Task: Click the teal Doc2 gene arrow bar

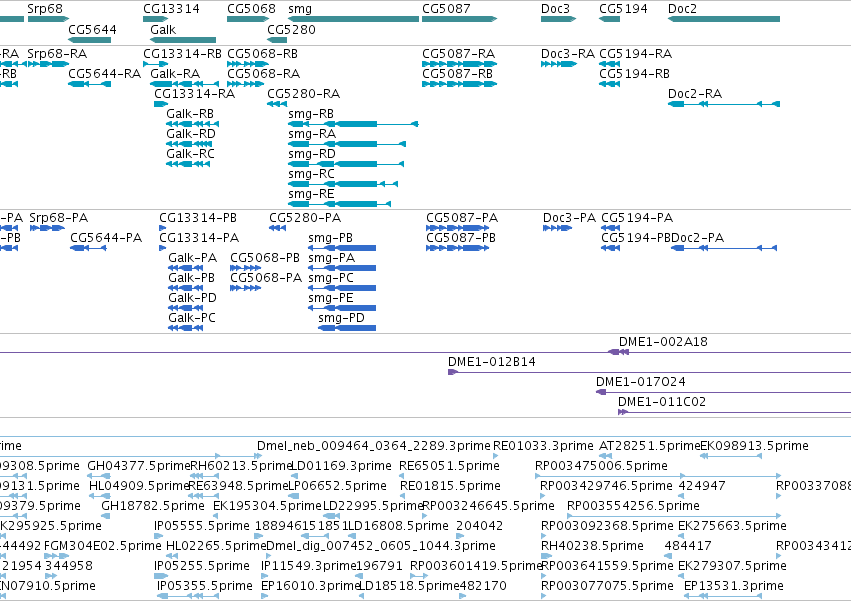Action: pyautogui.click(x=724, y=19)
